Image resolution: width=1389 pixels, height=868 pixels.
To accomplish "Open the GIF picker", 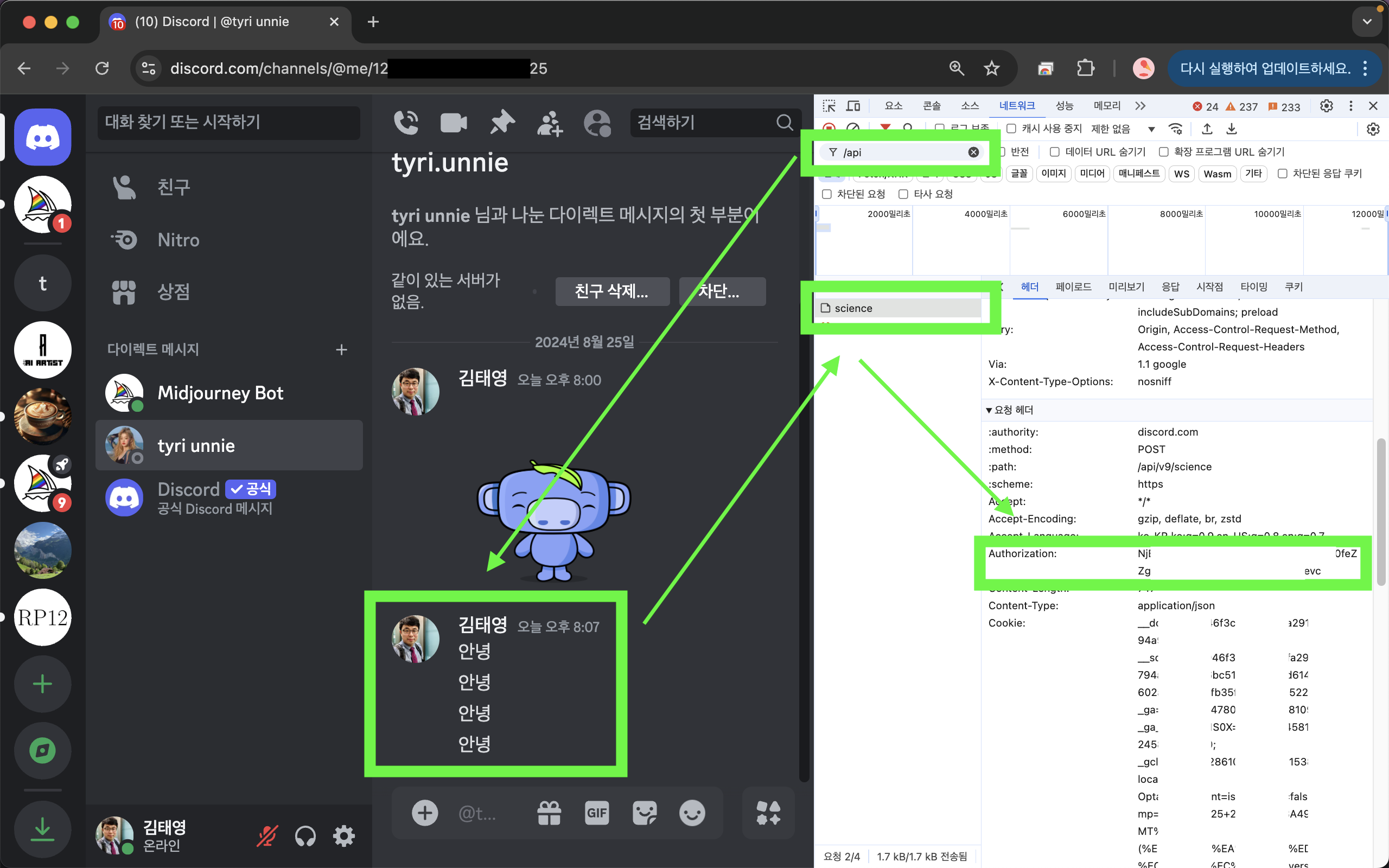I will click(596, 813).
